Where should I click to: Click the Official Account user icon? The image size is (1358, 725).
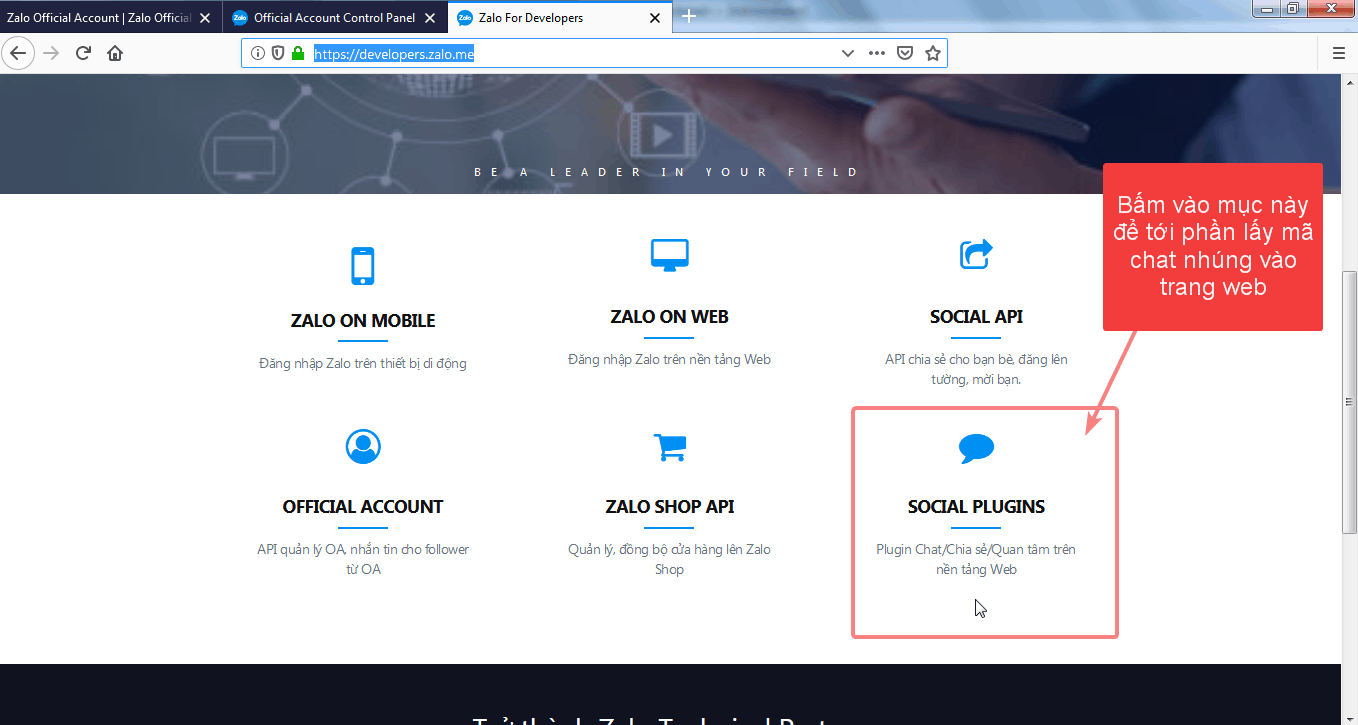363,446
